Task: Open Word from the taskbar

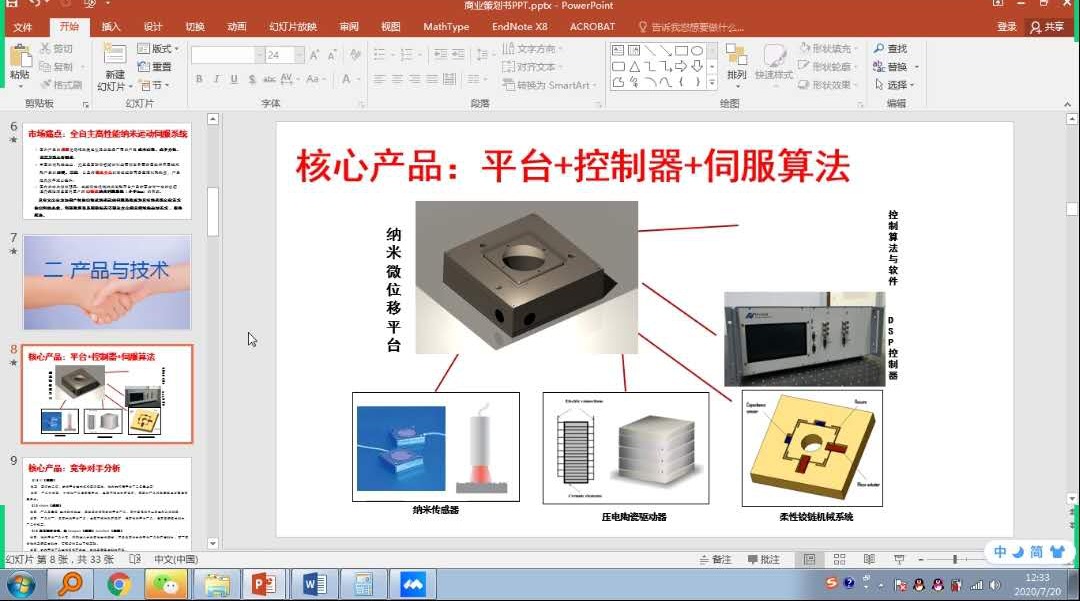Action: pyautogui.click(x=315, y=585)
